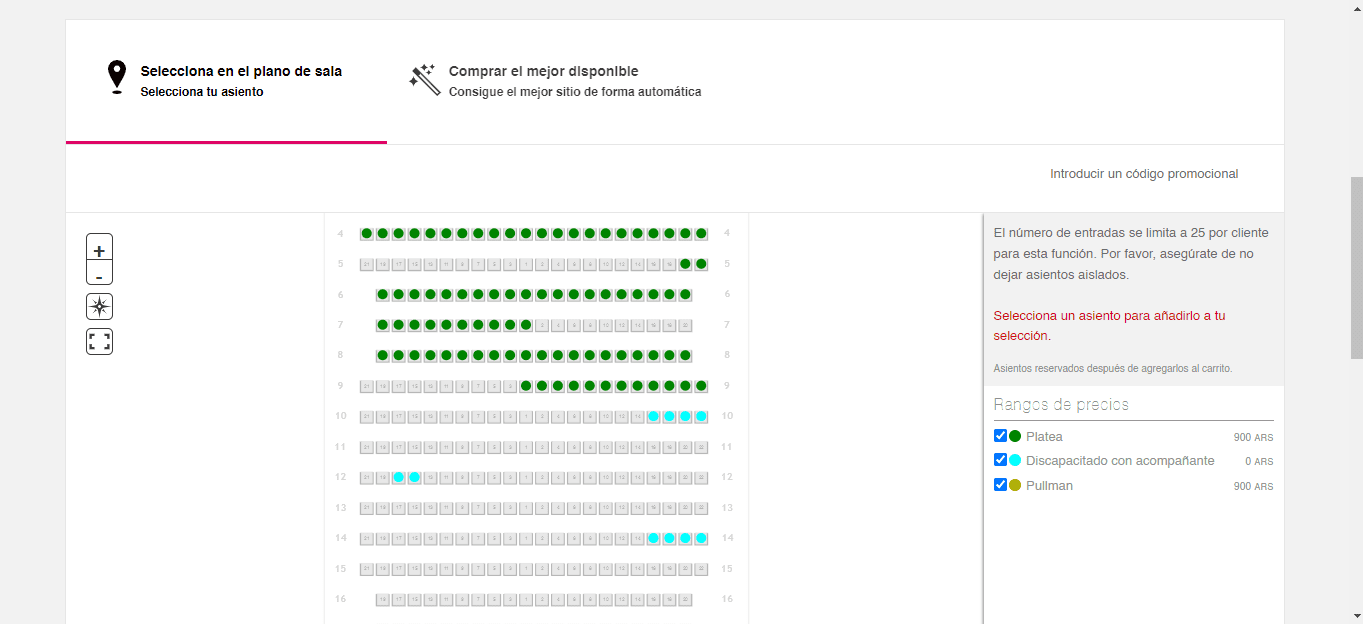Click the location pin icon

click(x=117, y=77)
